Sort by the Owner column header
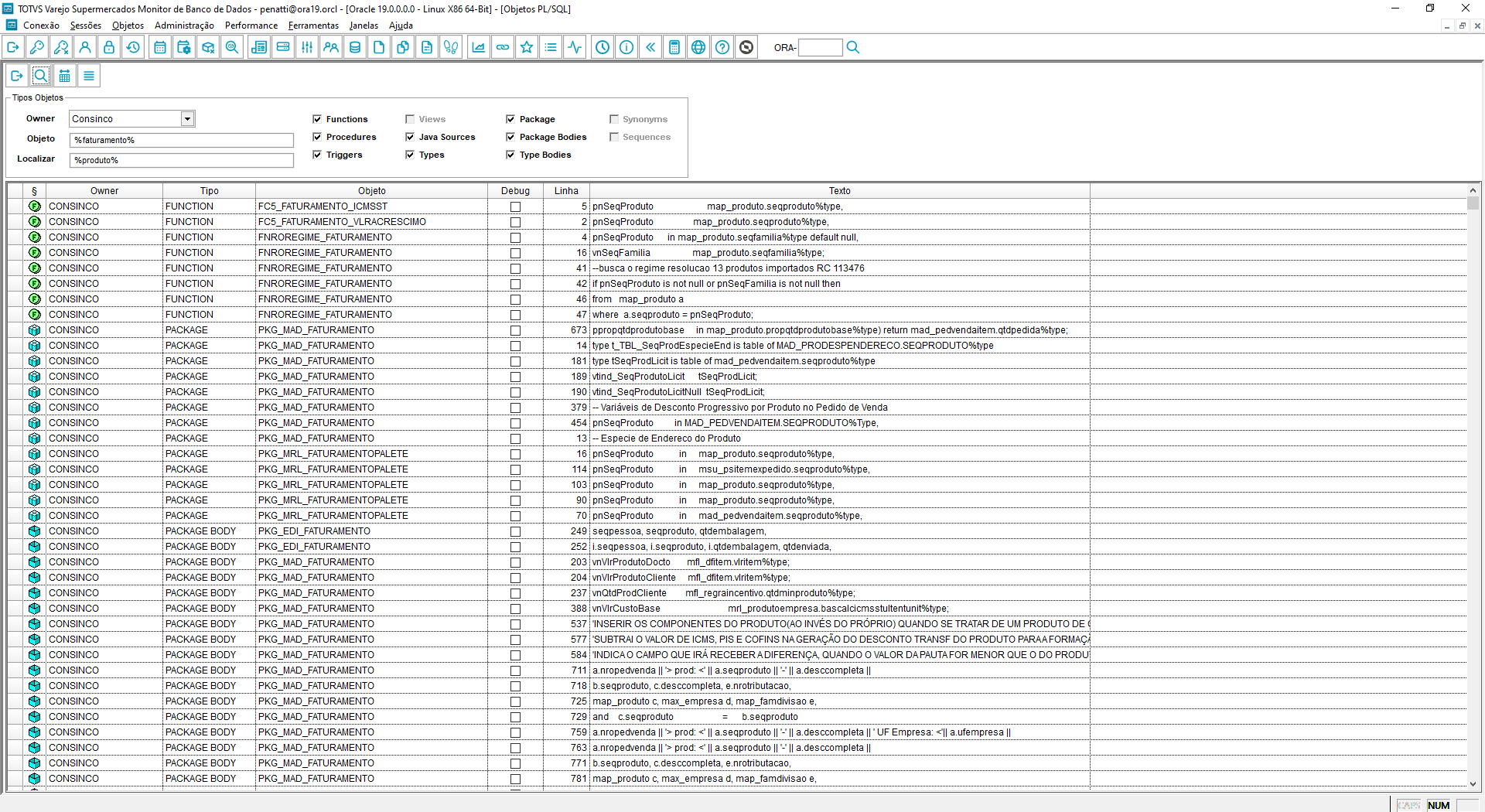This screenshot has height=812, width=1485. click(x=104, y=191)
